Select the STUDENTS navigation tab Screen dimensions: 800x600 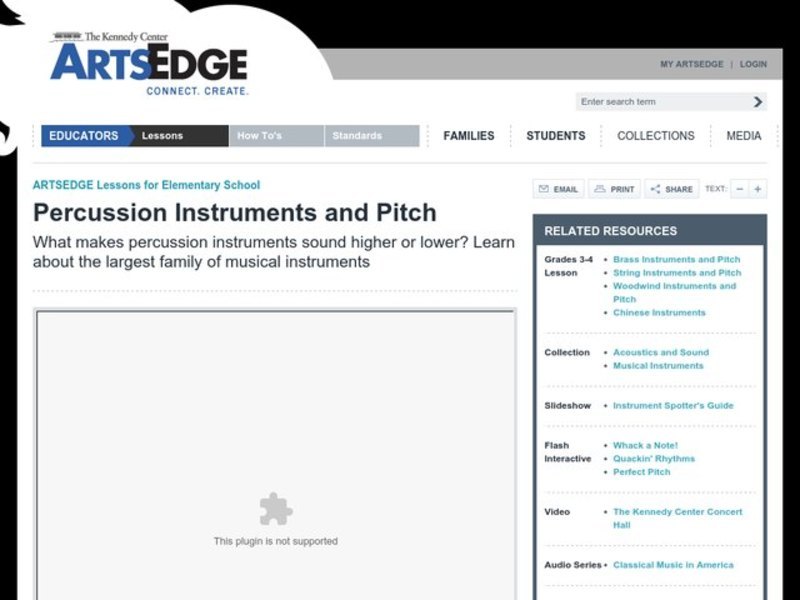[x=555, y=135]
